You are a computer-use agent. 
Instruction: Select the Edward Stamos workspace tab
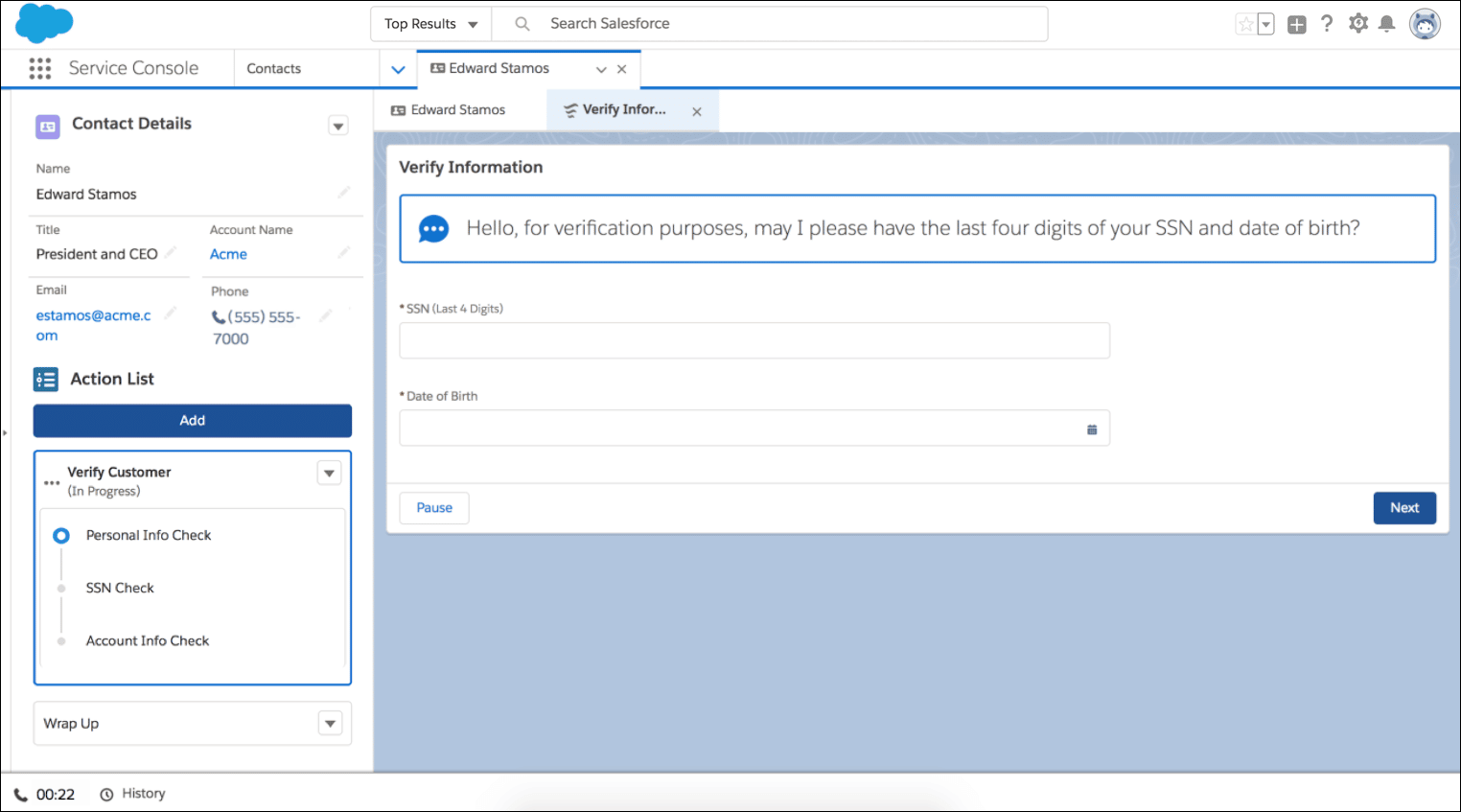click(x=499, y=68)
